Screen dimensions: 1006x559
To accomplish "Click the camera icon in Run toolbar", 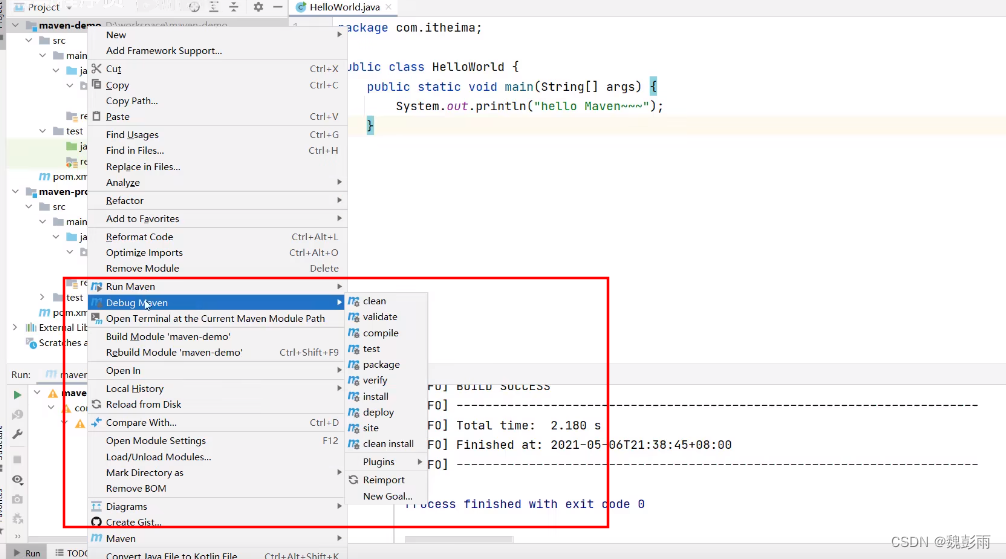I will point(17,499).
